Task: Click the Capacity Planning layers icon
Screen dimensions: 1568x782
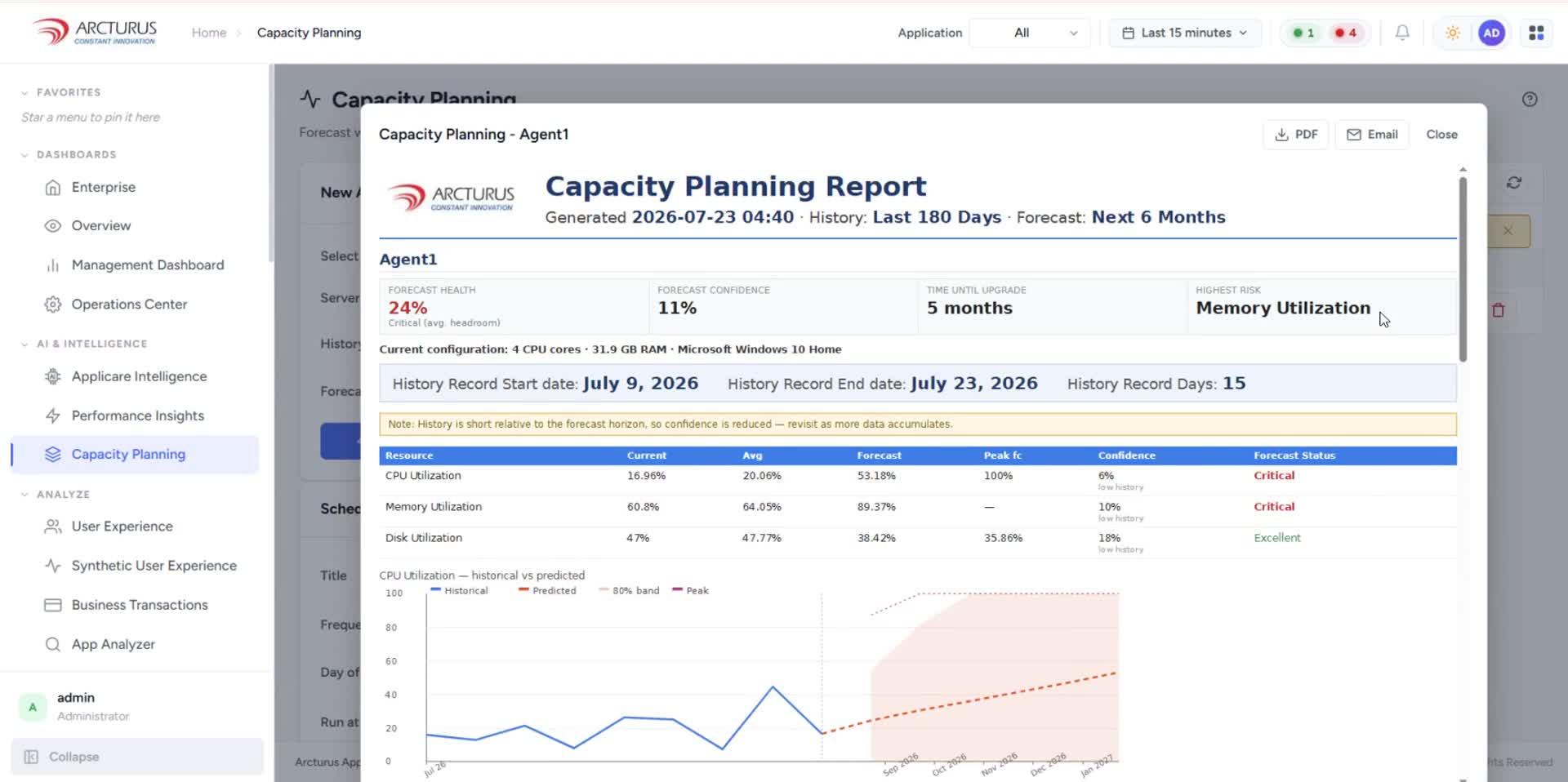Action: coord(53,454)
